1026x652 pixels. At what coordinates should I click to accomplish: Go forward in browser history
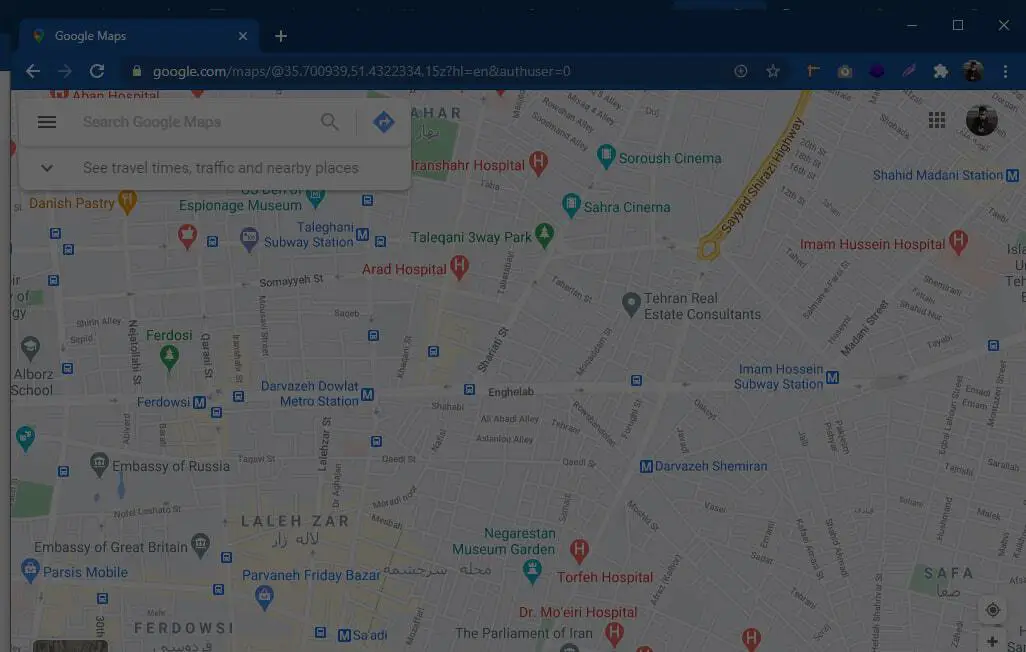[64, 71]
